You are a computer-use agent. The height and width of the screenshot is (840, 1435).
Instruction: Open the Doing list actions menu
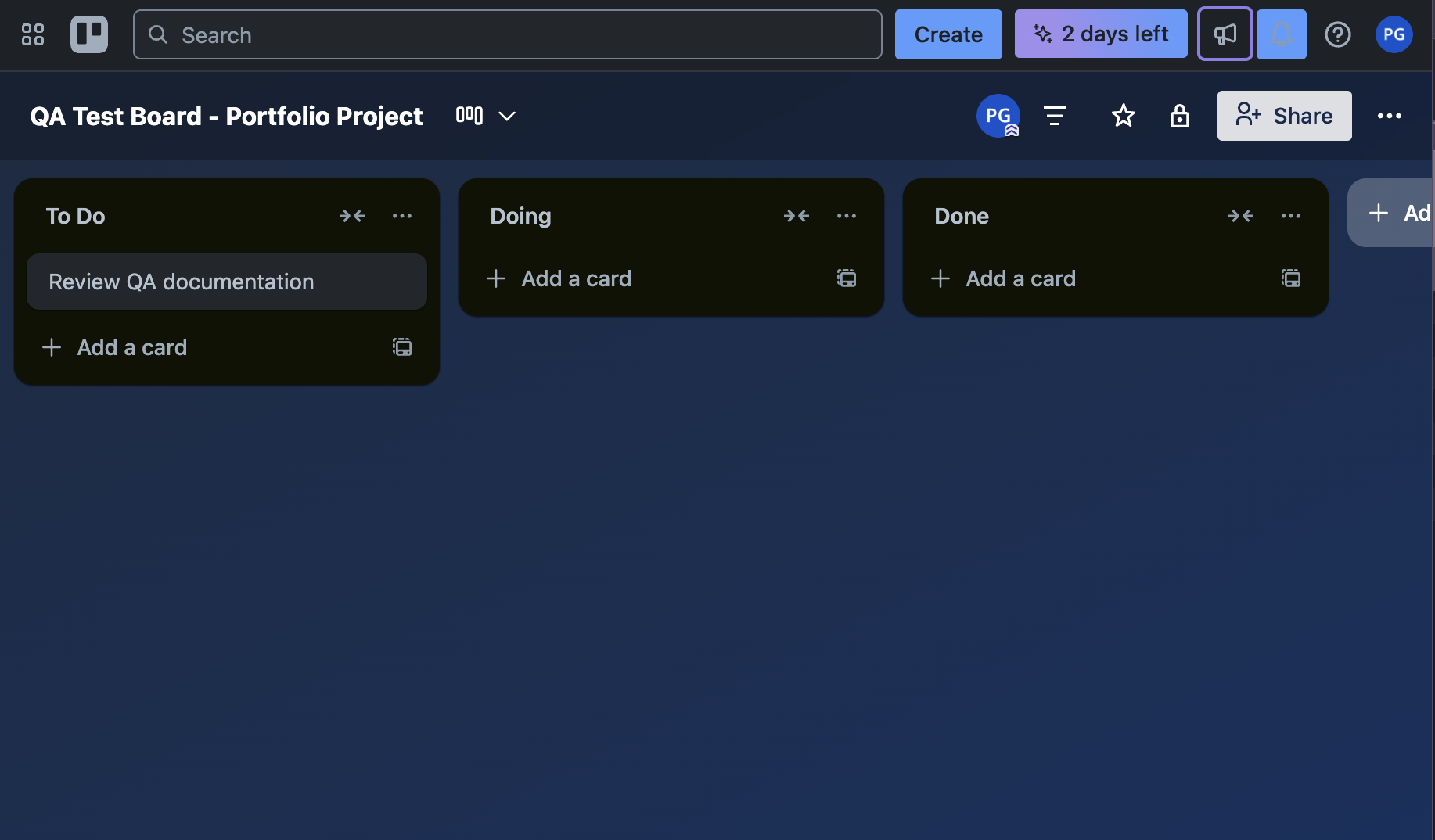tap(847, 216)
